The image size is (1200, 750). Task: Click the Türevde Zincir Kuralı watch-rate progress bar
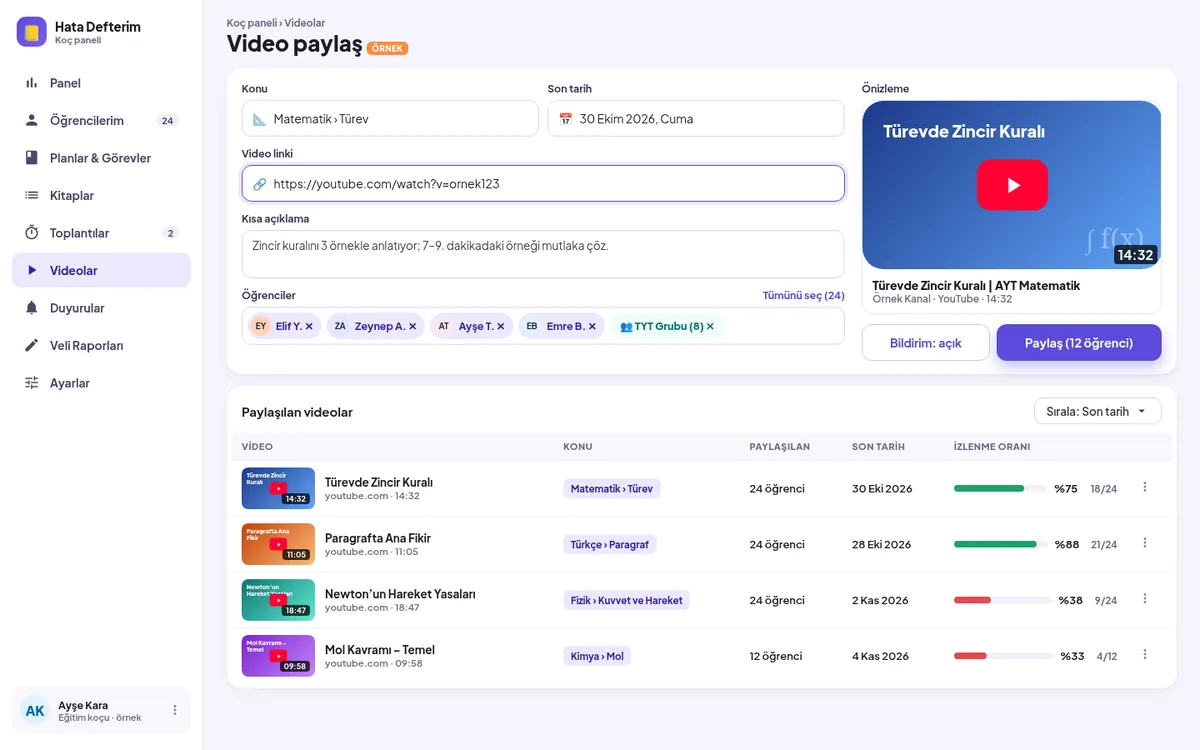coord(1001,489)
